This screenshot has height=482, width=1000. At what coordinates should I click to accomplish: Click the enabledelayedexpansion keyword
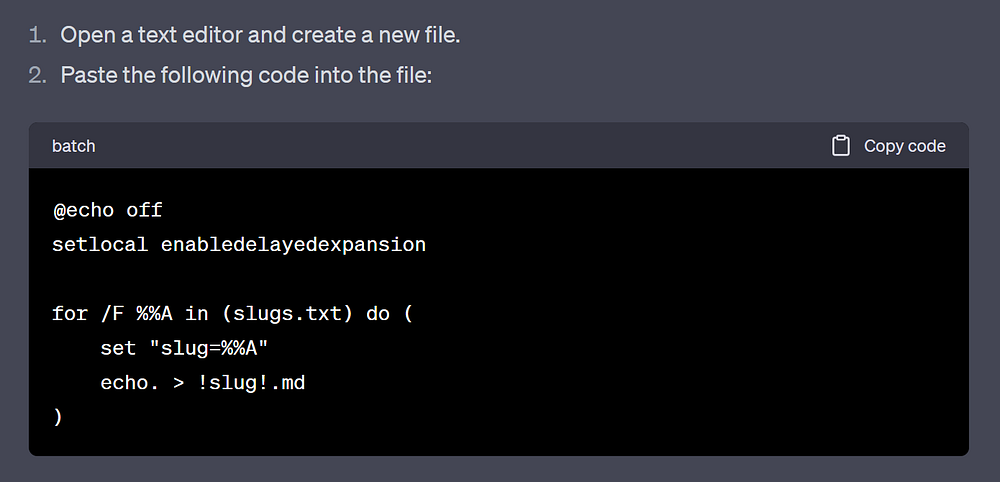tap(293, 244)
